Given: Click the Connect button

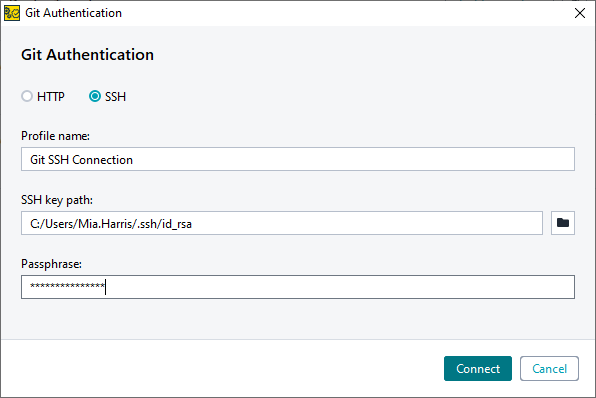Looking at the screenshot, I should click(478, 368).
